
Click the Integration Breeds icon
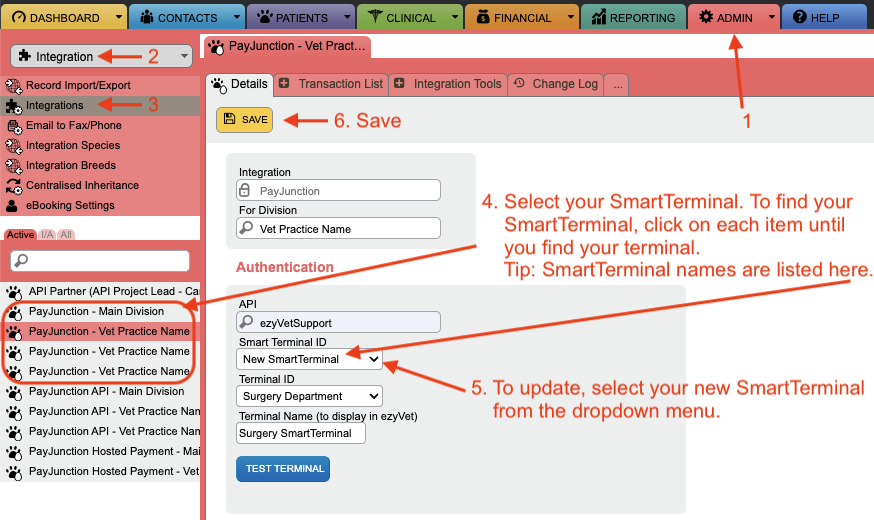pyautogui.click(x=13, y=166)
